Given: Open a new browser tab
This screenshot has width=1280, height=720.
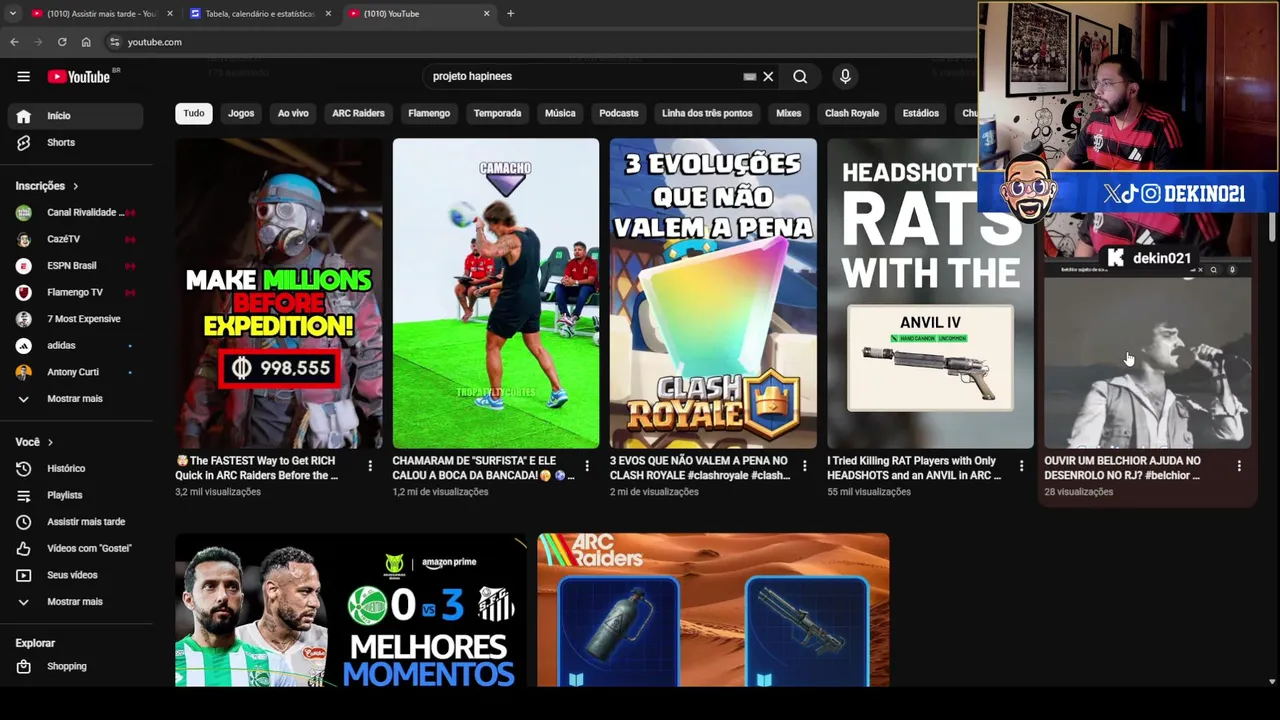Looking at the screenshot, I should 510,14.
